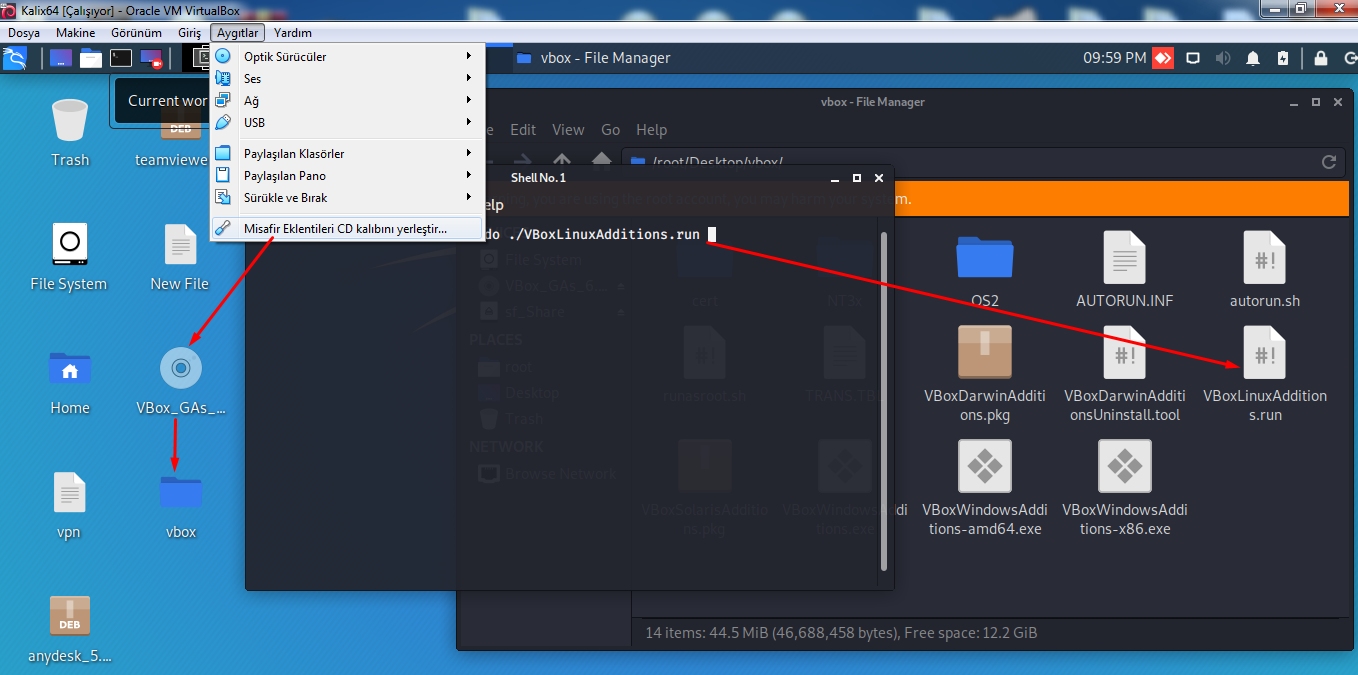The height and width of the screenshot is (675, 1358).
Task: Click the Shell No.1 terminal scrollbar
Action: click(883, 401)
